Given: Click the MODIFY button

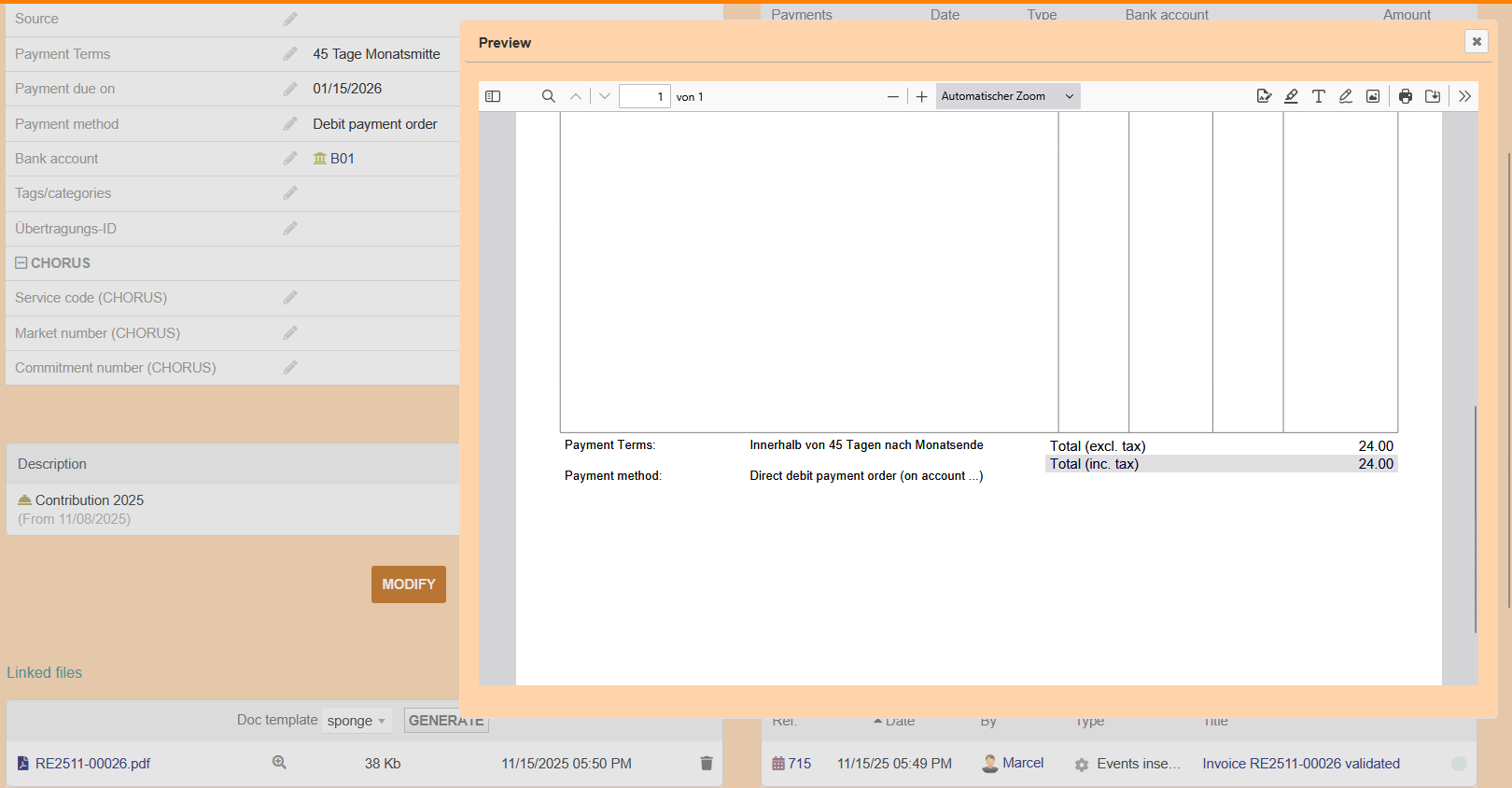Looking at the screenshot, I should (x=408, y=584).
